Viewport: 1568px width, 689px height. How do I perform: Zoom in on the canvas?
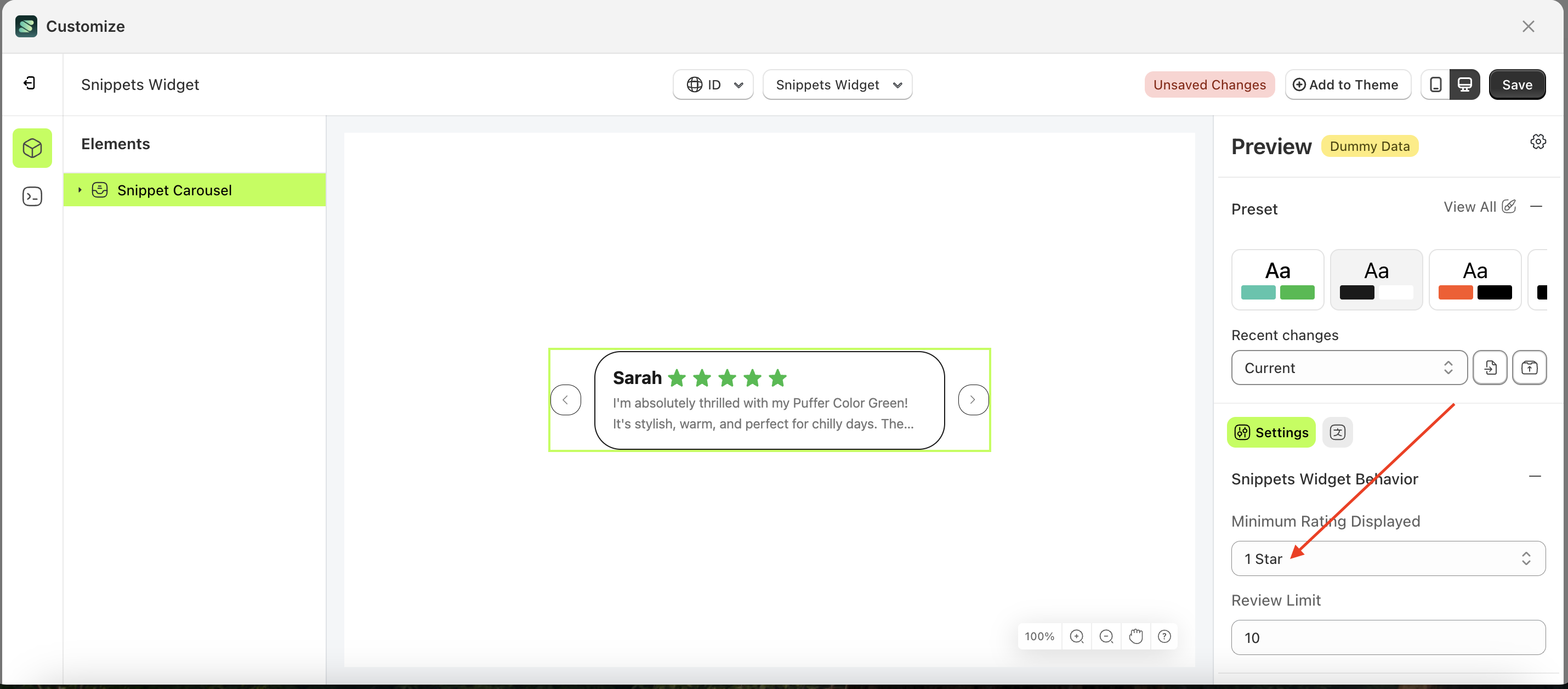[x=1076, y=636]
